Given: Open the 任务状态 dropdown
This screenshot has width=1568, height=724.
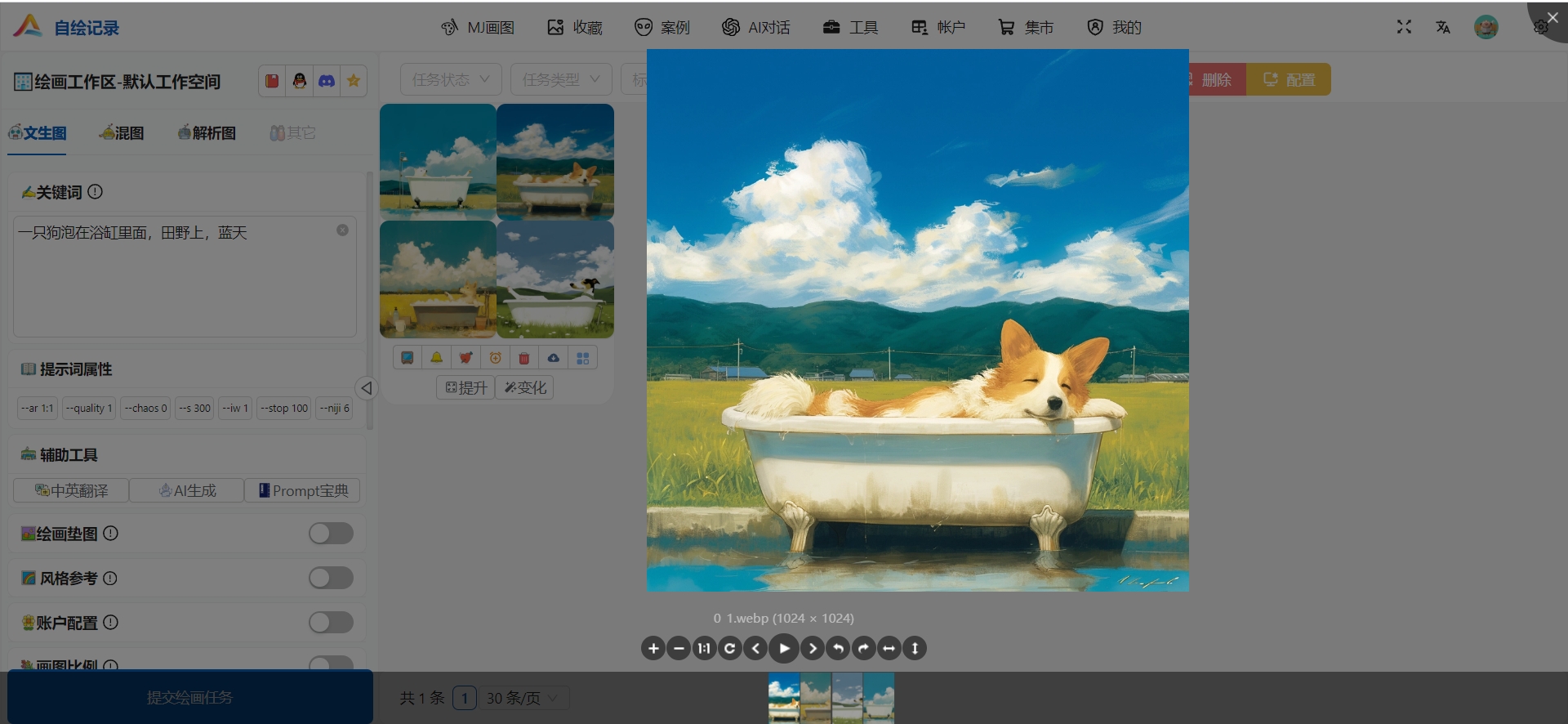Looking at the screenshot, I should coord(451,79).
